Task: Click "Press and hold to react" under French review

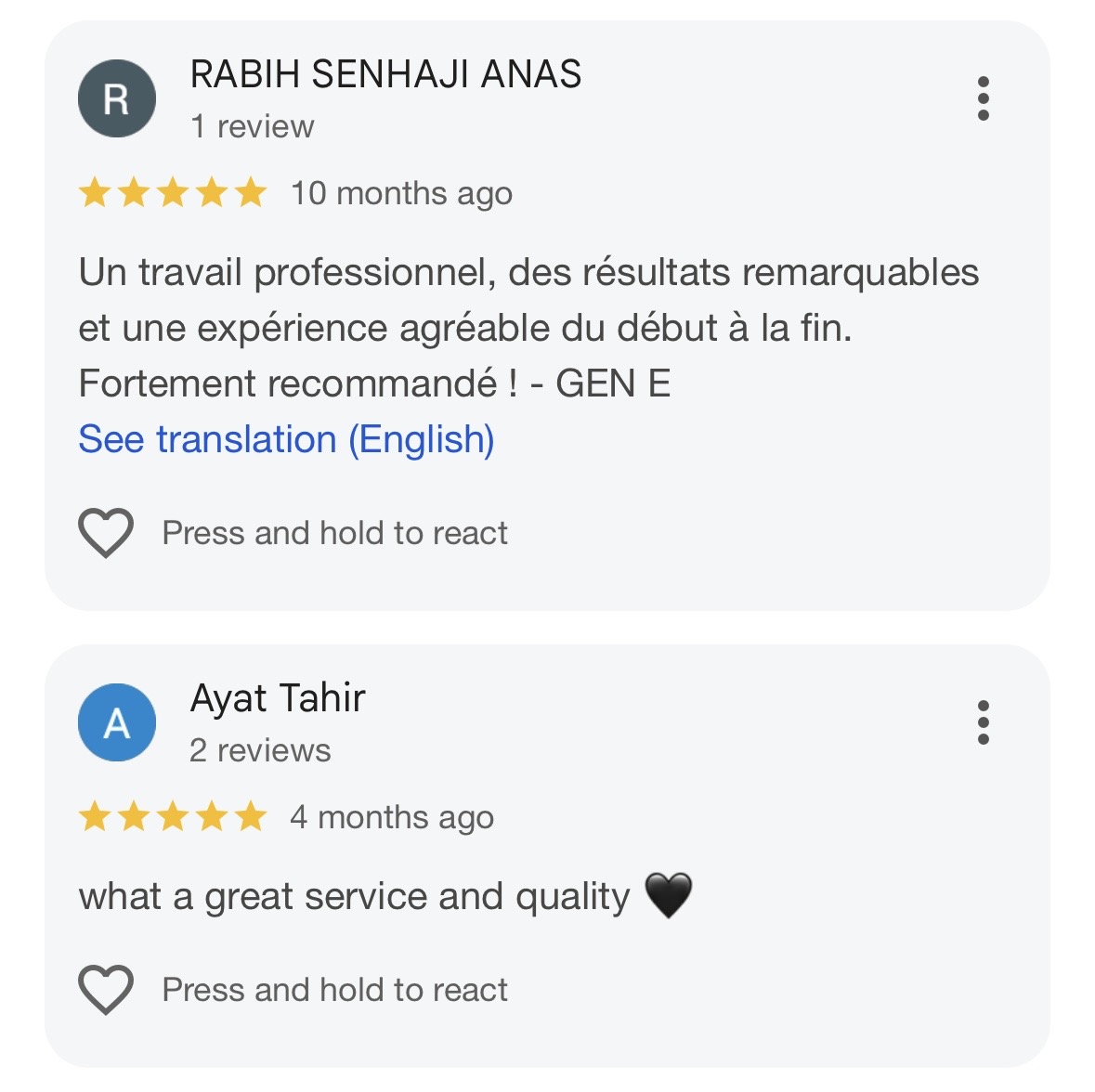Action: pyautogui.click(x=334, y=533)
